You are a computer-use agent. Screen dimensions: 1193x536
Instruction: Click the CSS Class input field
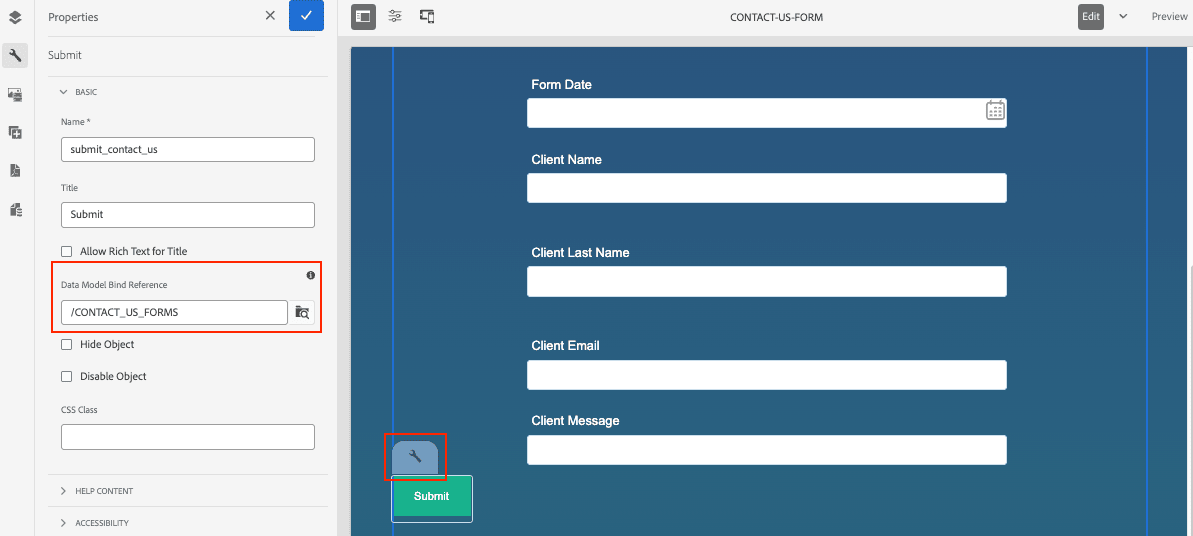(188, 437)
